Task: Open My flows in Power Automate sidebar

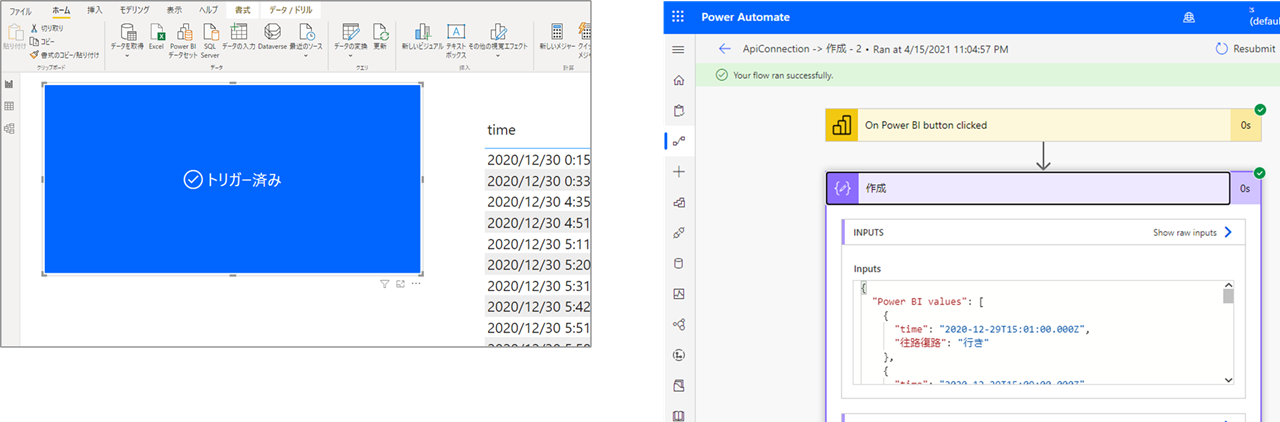Action: pos(679,141)
